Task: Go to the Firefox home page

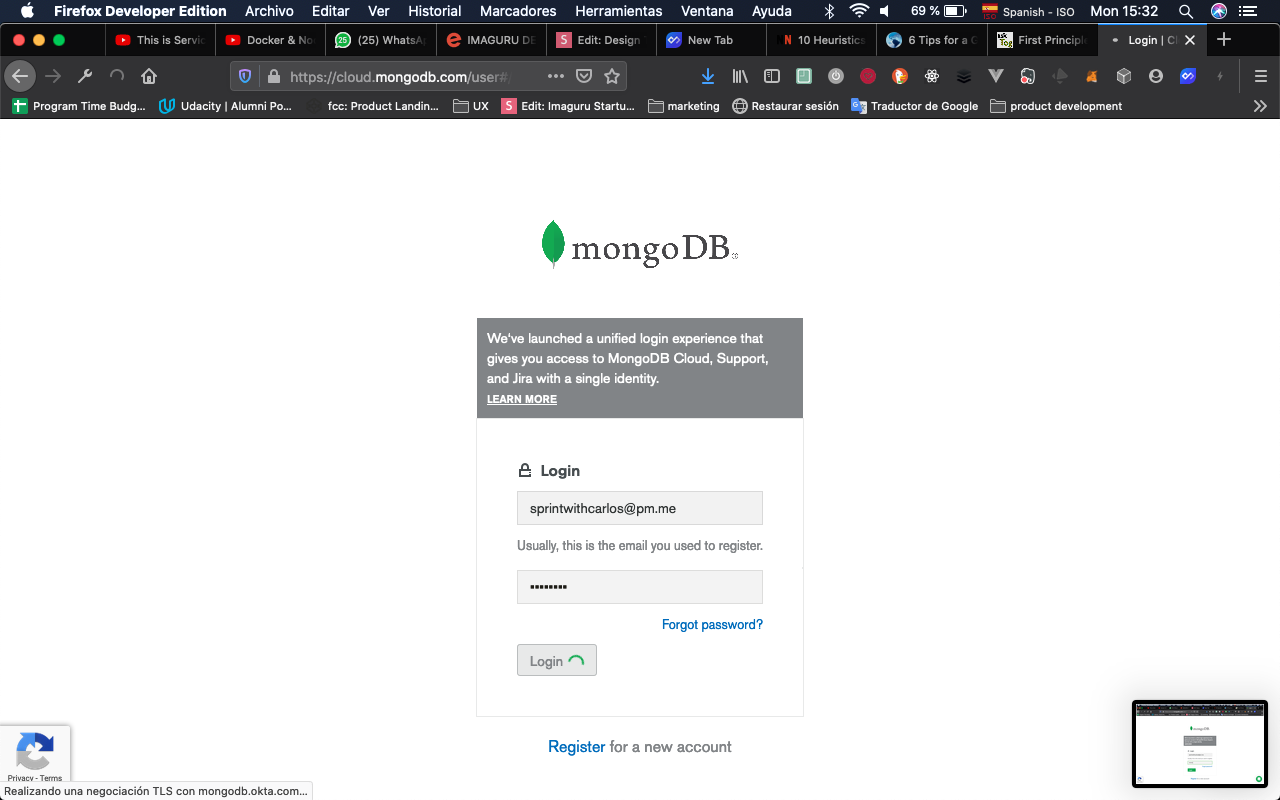Action: pyautogui.click(x=149, y=76)
